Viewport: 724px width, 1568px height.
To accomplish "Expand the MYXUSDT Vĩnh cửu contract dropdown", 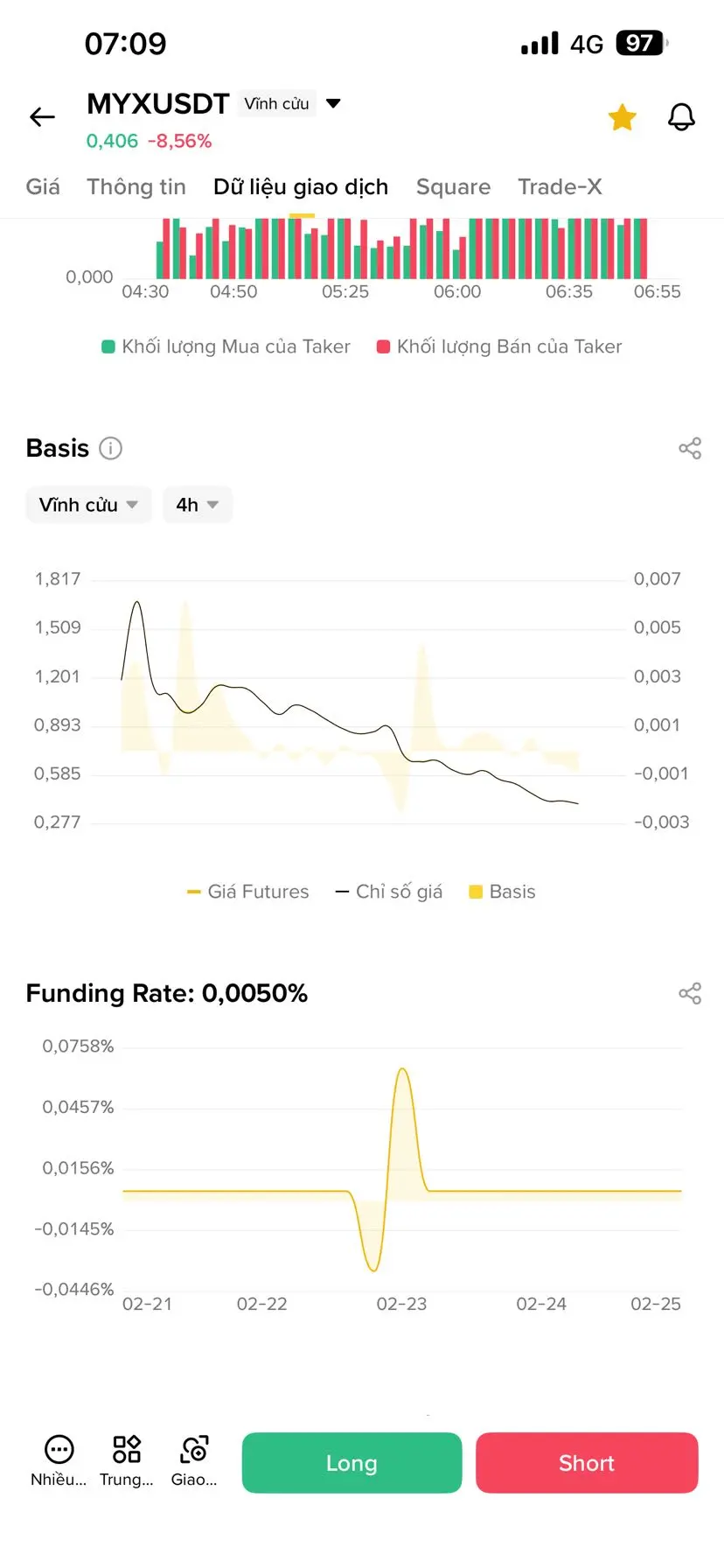I will coord(333,103).
